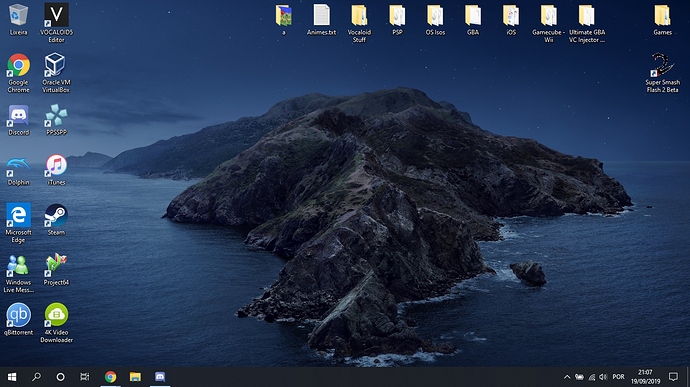Open the volume control in system tray
Image resolution: width=690 pixels, height=387 pixels.
[603, 377]
